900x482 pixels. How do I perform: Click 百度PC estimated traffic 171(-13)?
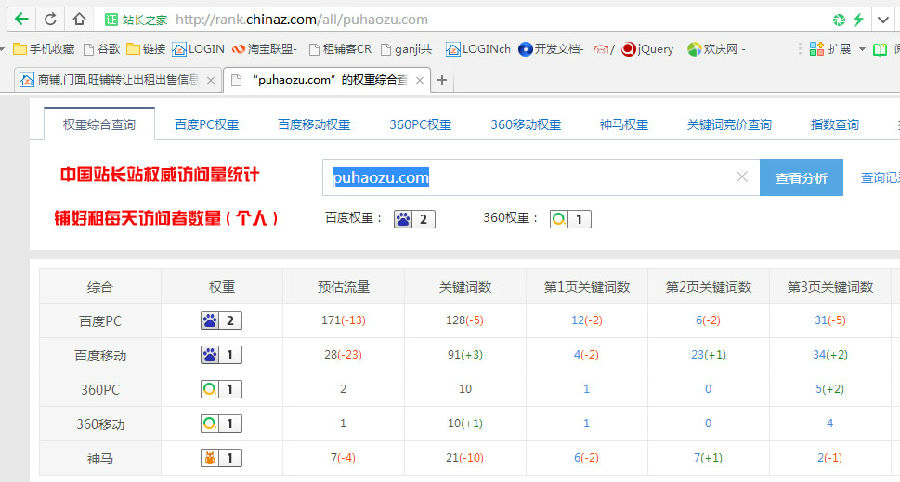point(343,320)
